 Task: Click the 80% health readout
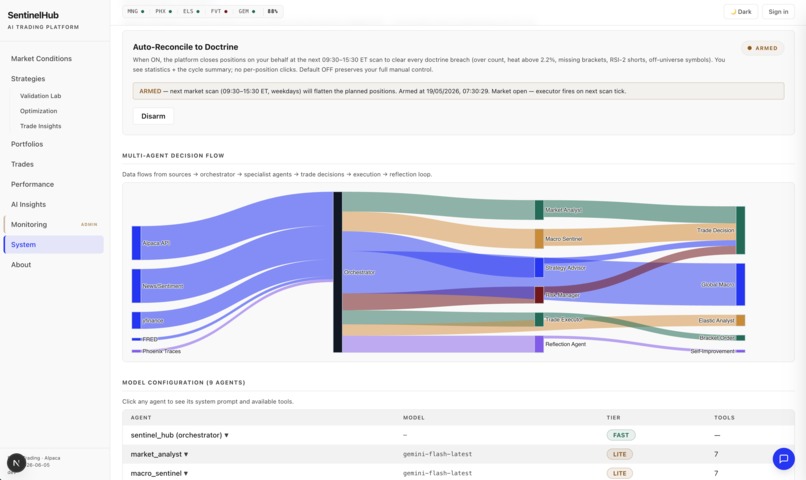(x=272, y=11)
